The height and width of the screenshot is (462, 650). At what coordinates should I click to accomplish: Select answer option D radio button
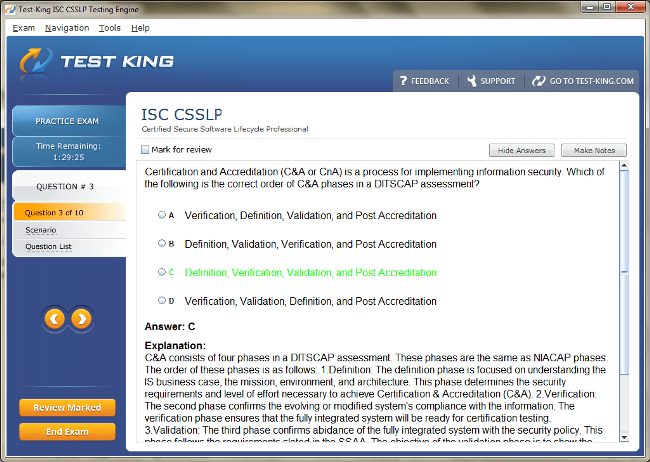pyautogui.click(x=162, y=300)
